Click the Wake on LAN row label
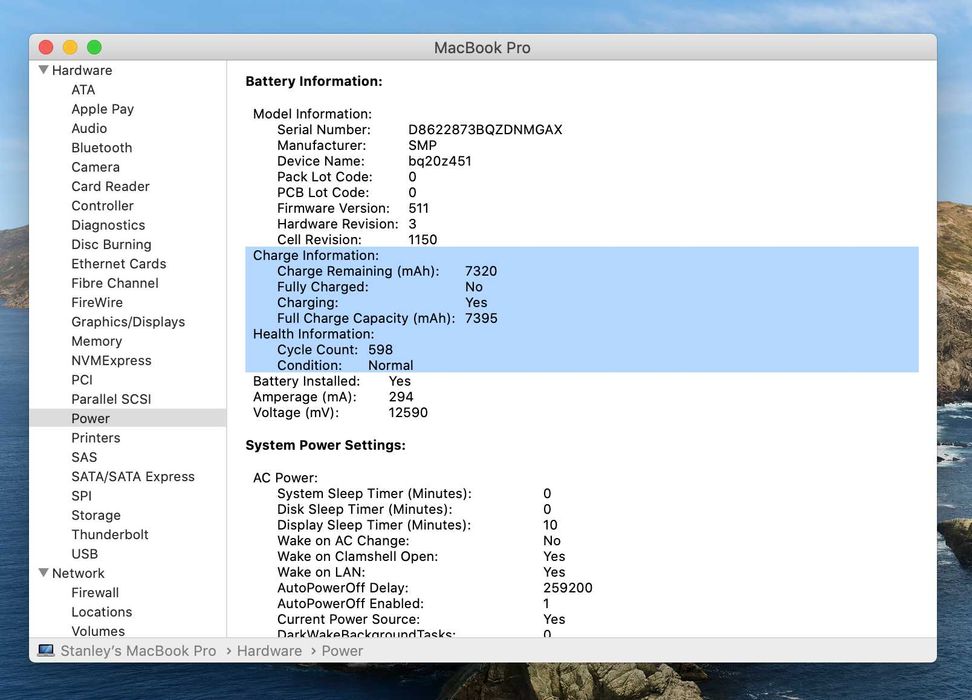Image resolution: width=972 pixels, height=700 pixels. [321, 572]
